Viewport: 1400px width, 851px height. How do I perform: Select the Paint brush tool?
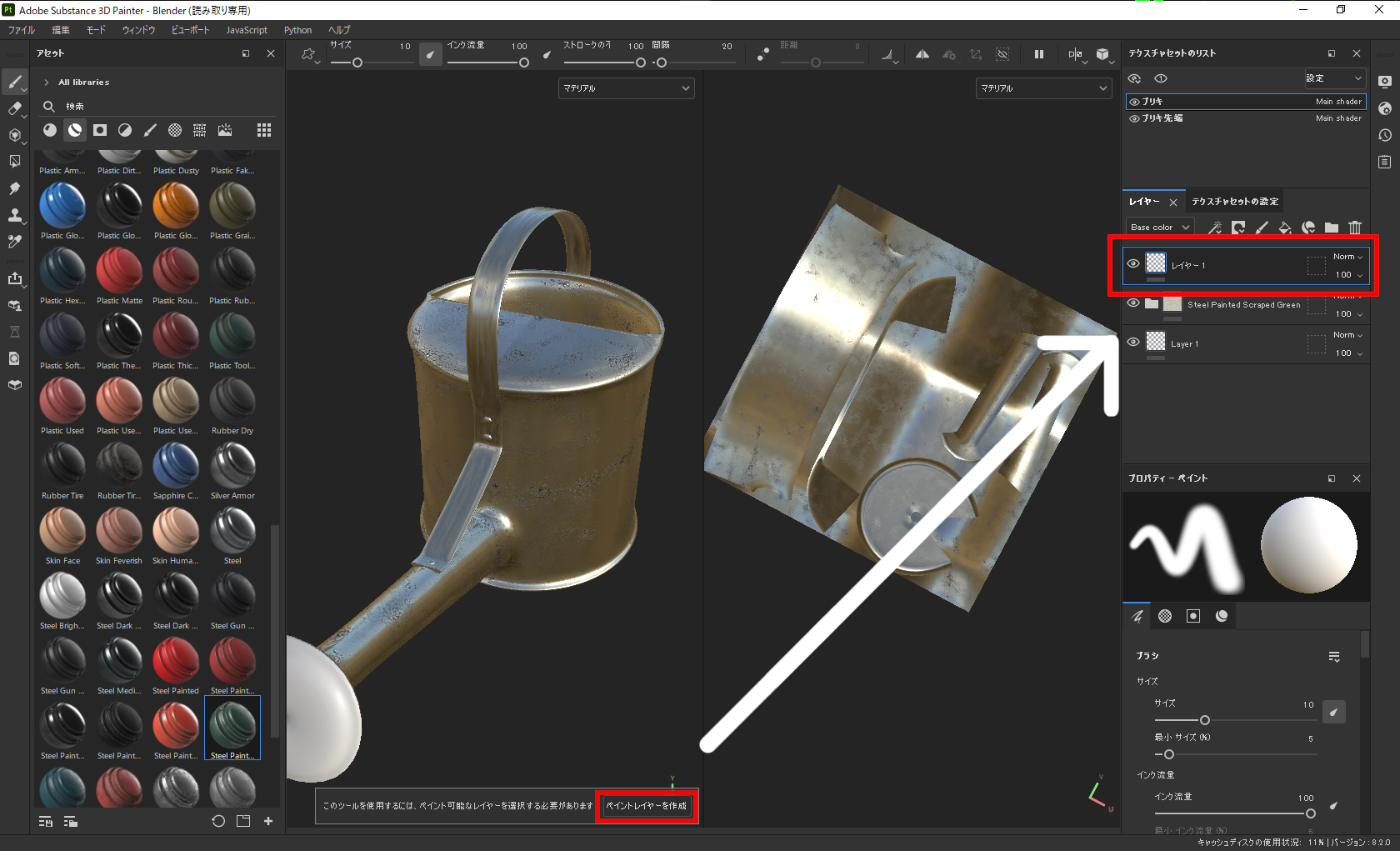pyautogui.click(x=15, y=82)
